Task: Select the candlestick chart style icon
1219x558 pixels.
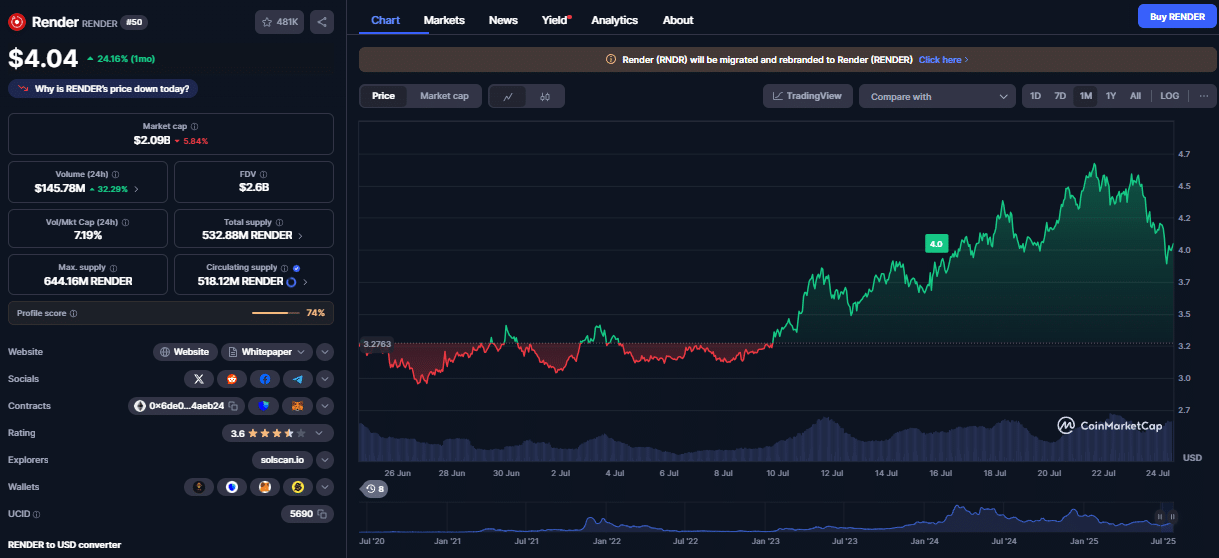Action: coord(545,96)
